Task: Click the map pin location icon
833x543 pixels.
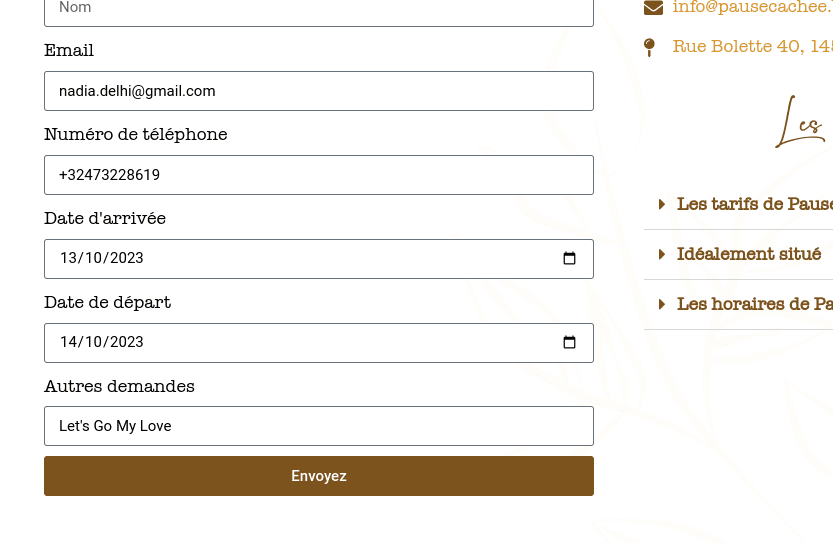Action: point(649,47)
